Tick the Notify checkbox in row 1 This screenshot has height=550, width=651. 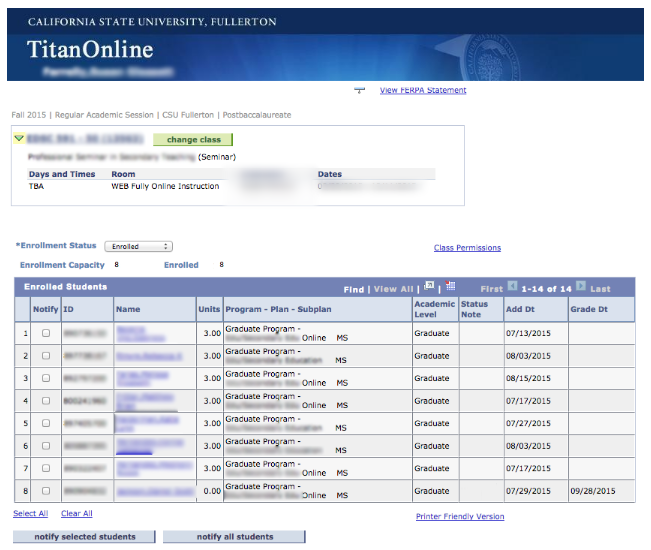coord(46,333)
